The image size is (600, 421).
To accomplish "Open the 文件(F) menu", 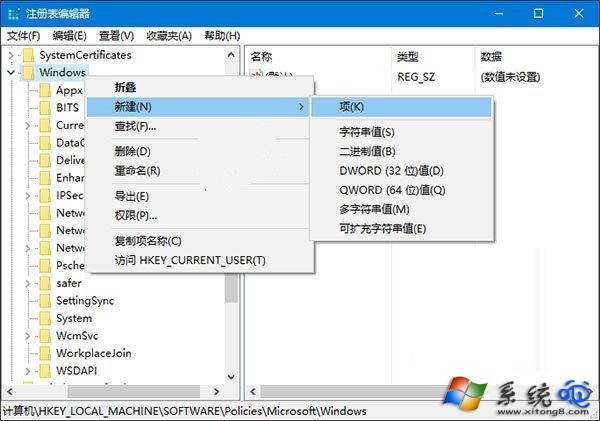I will click(x=24, y=36).
